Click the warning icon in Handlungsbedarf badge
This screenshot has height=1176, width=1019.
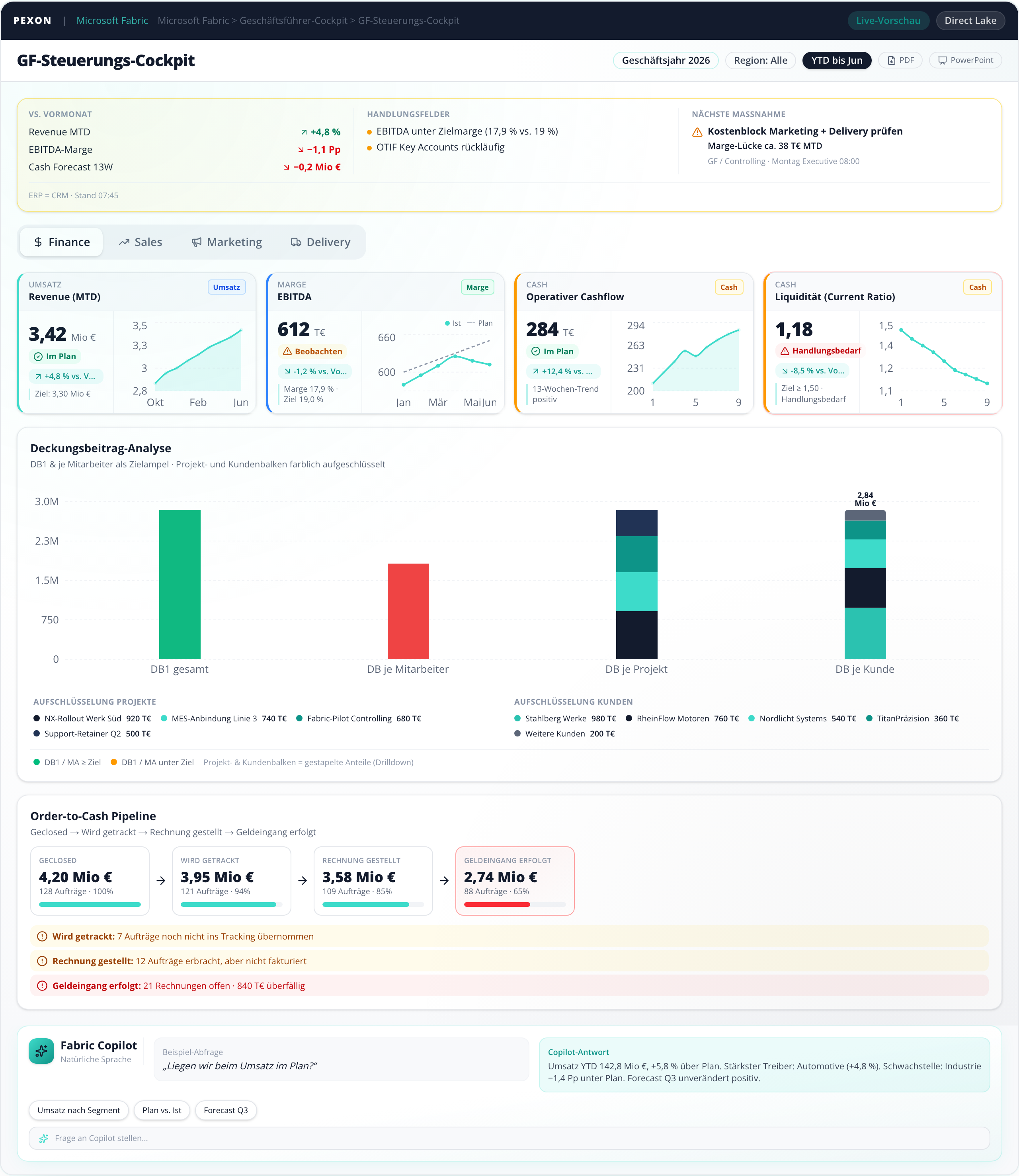coord(785,351)
